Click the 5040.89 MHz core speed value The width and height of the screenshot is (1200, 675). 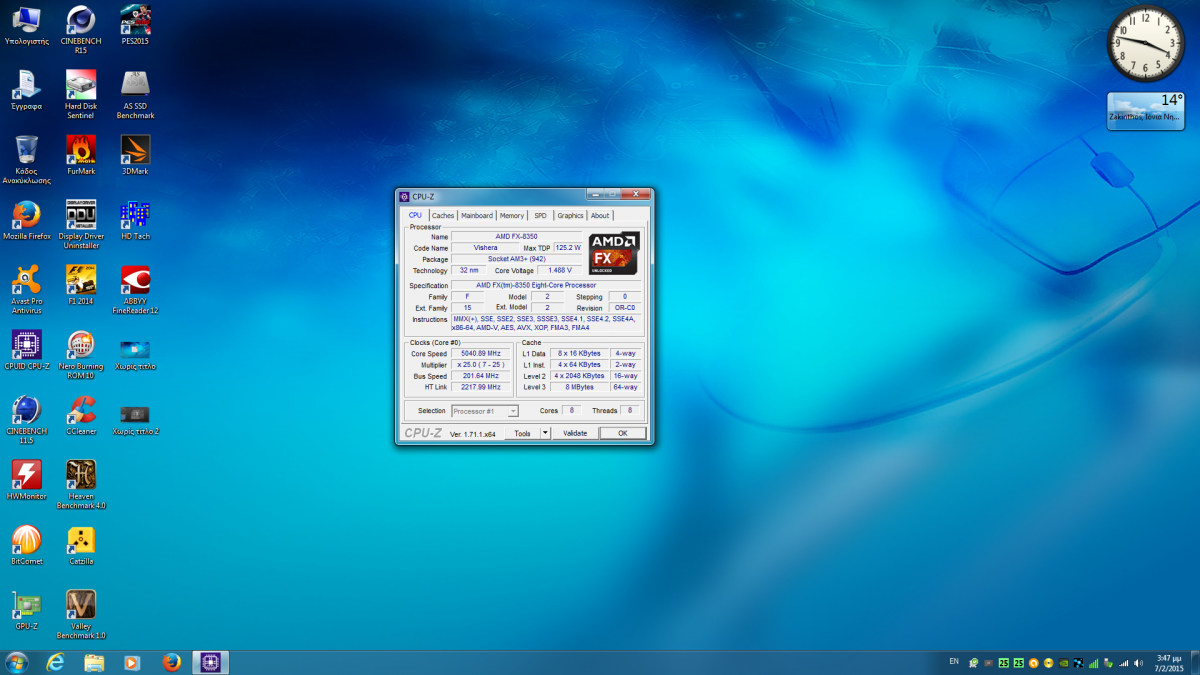pyautogui.click(x=481, y=354)
